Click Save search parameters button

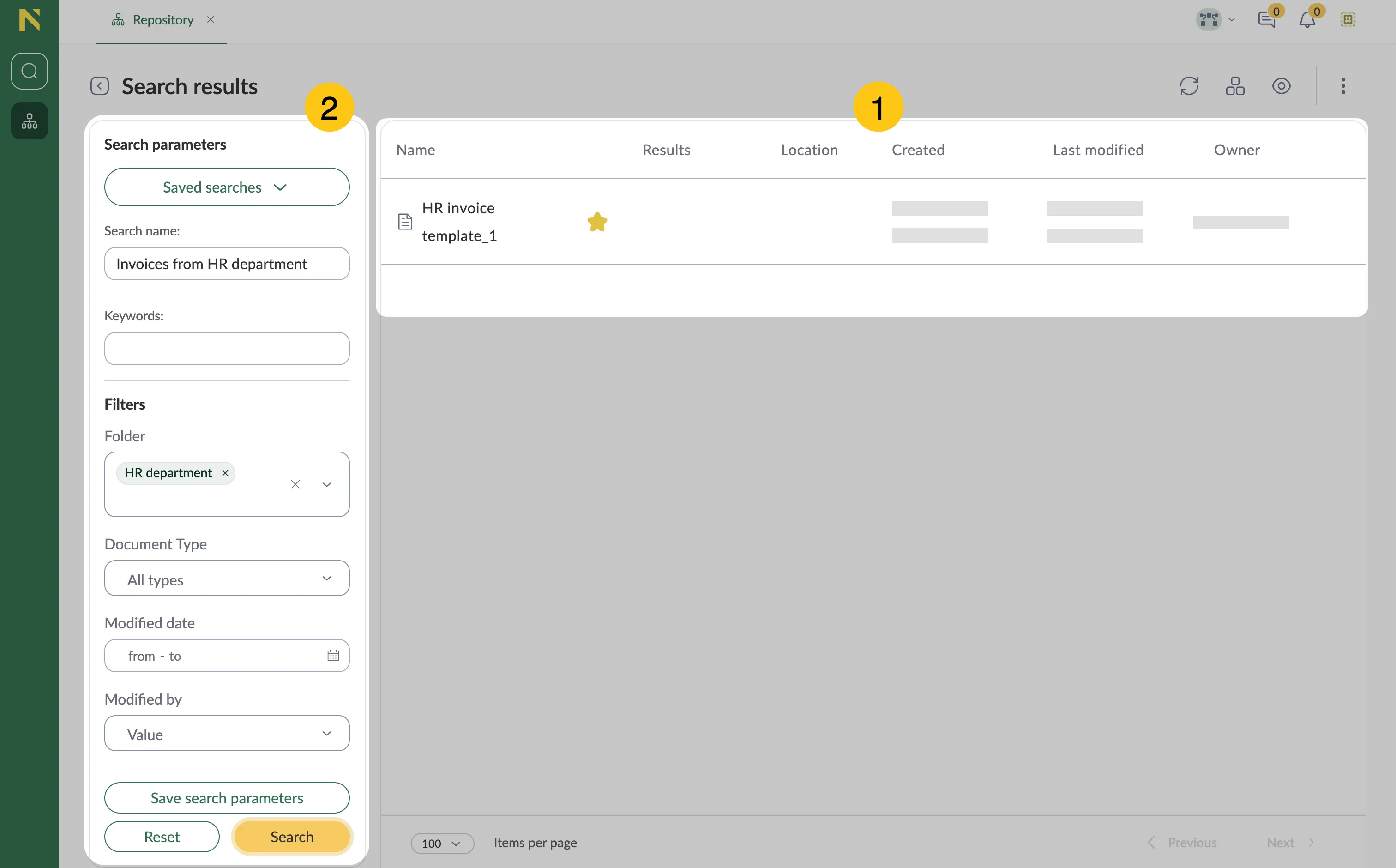click(x=227, y=798)
